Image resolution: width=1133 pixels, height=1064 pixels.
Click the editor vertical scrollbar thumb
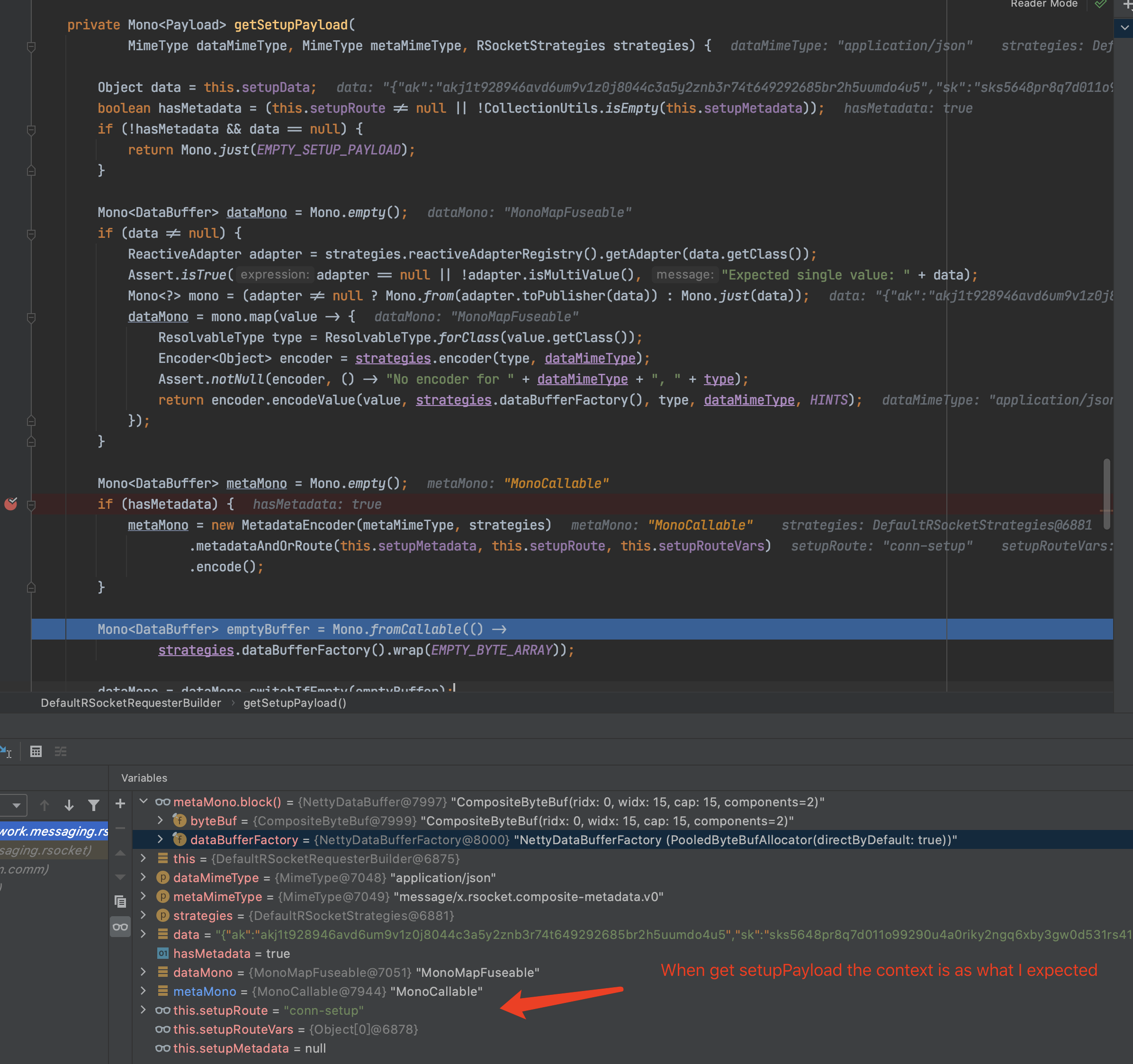(x=1106, y=494)
